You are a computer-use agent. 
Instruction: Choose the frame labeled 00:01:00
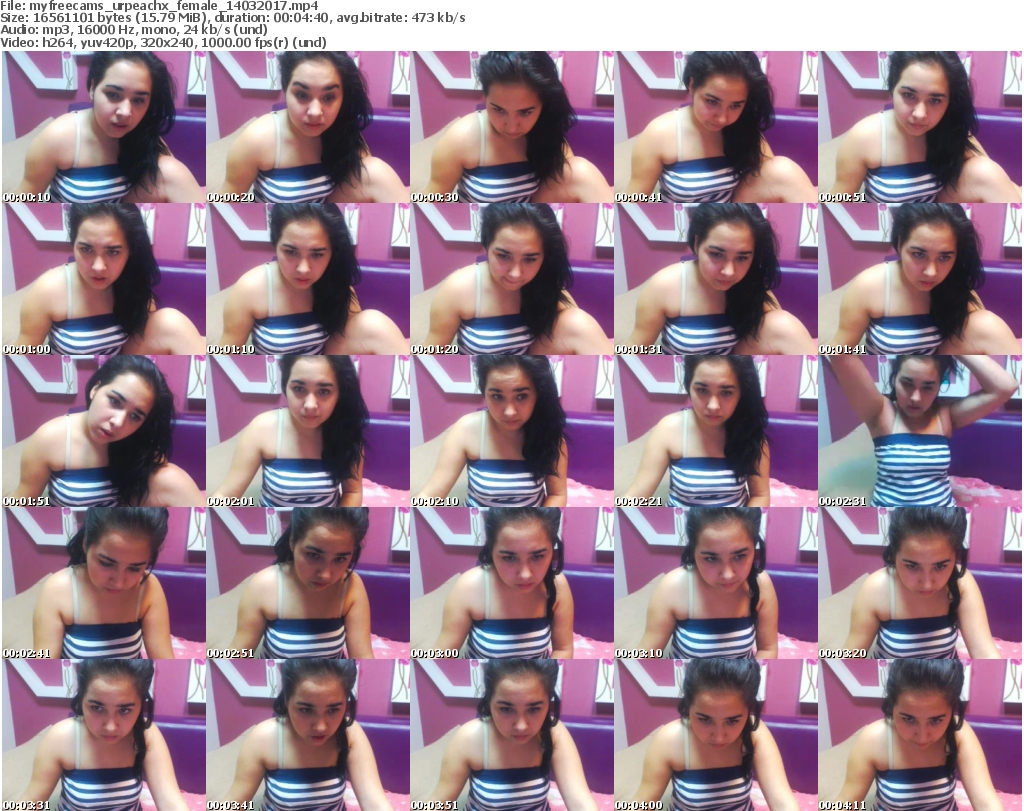104,279
